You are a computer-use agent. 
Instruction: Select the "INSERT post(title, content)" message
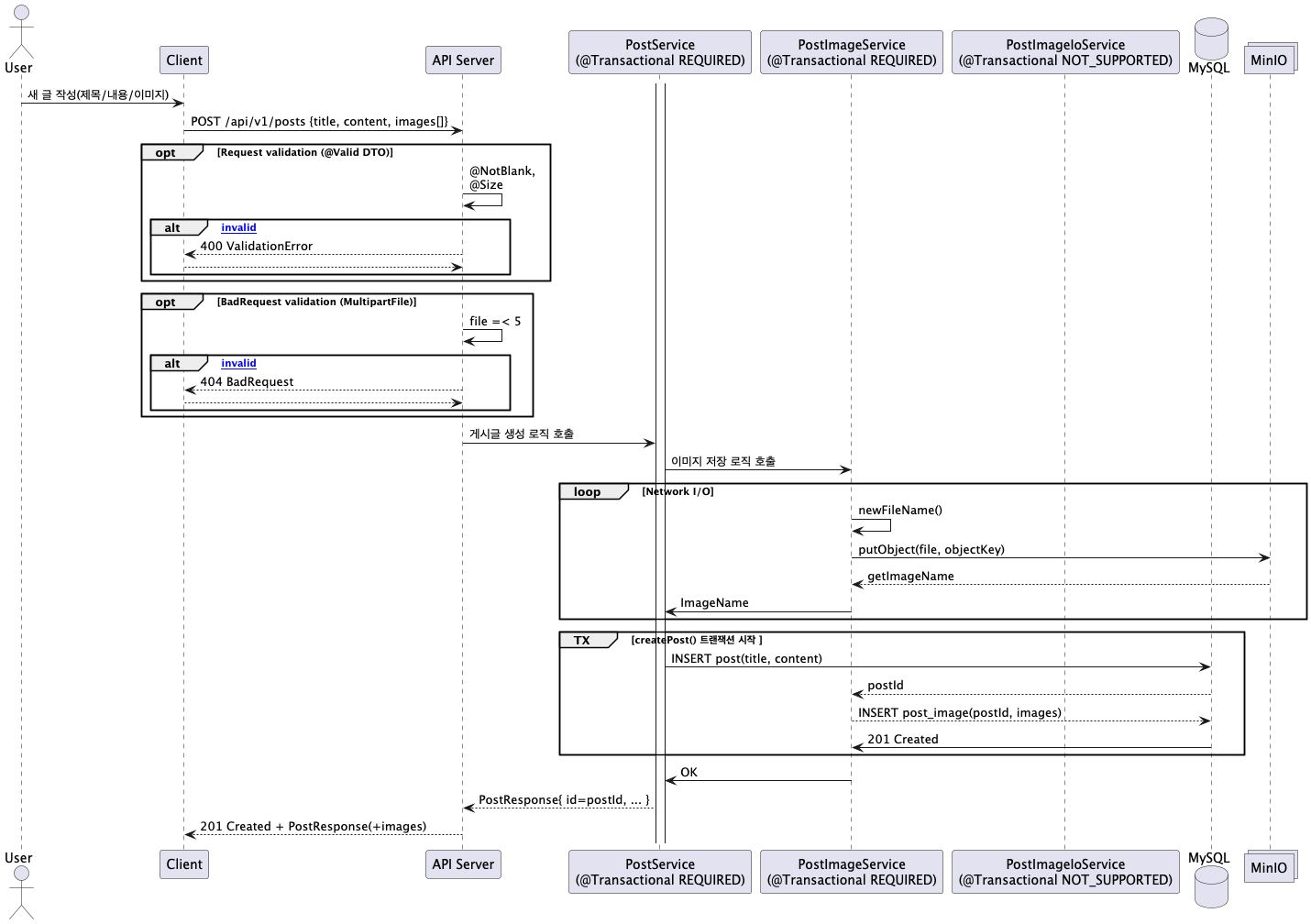[746, 658]
